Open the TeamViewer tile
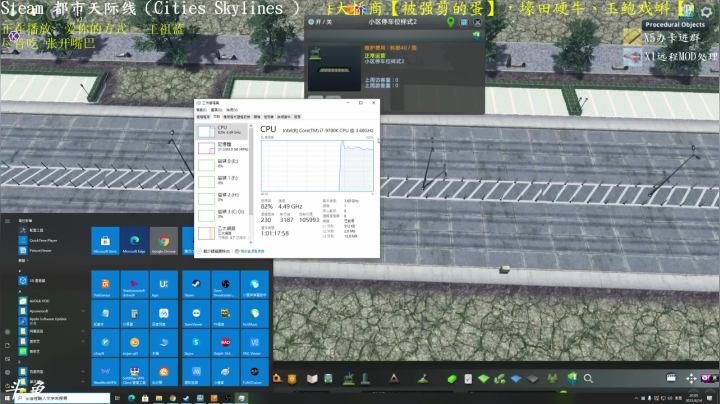 196,314
